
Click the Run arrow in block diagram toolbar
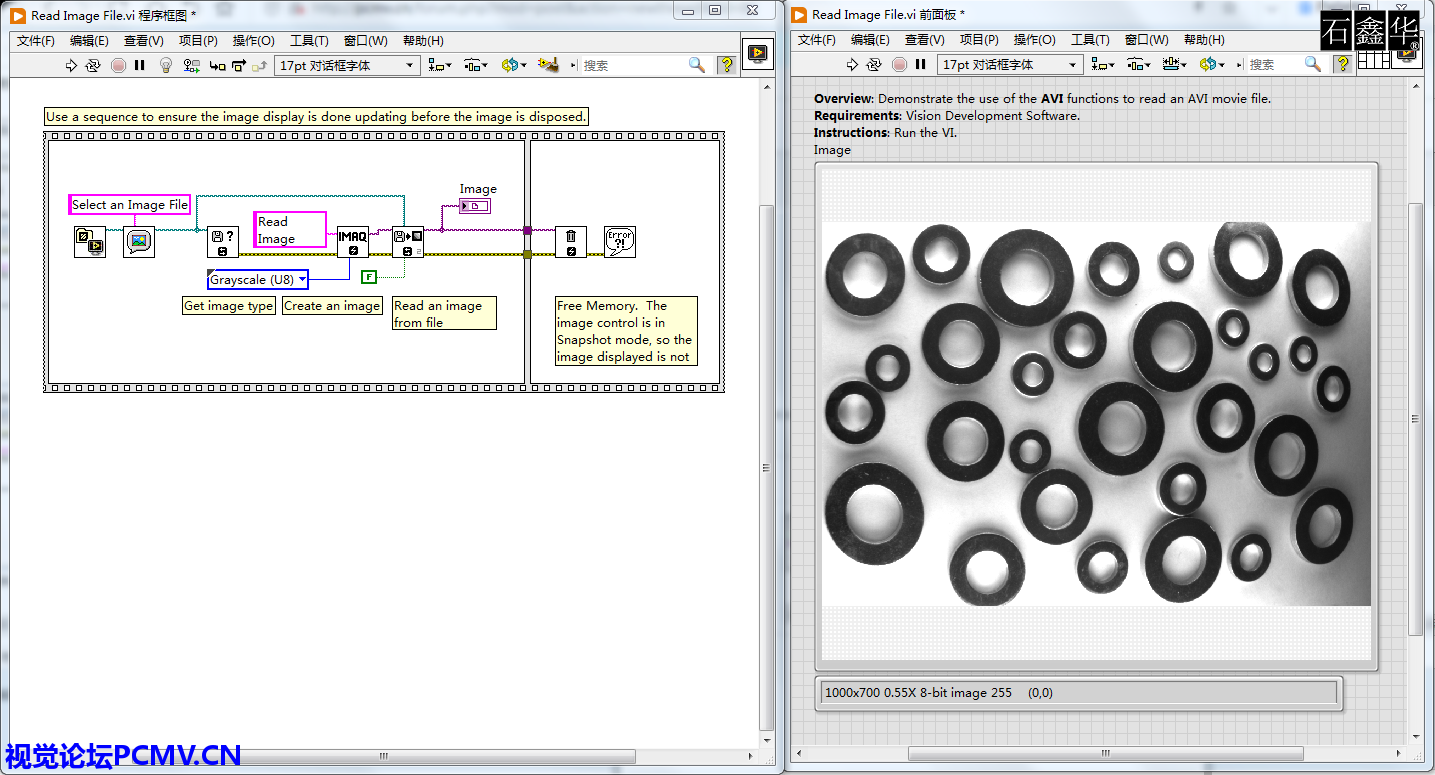[71, 65]
